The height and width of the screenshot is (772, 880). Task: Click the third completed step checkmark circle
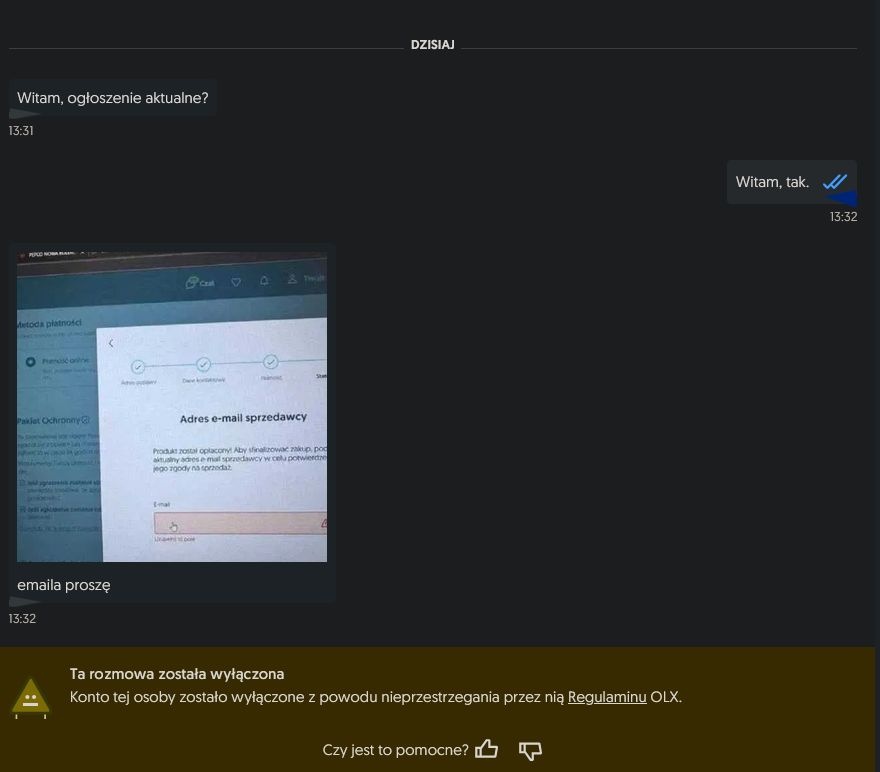270,362
